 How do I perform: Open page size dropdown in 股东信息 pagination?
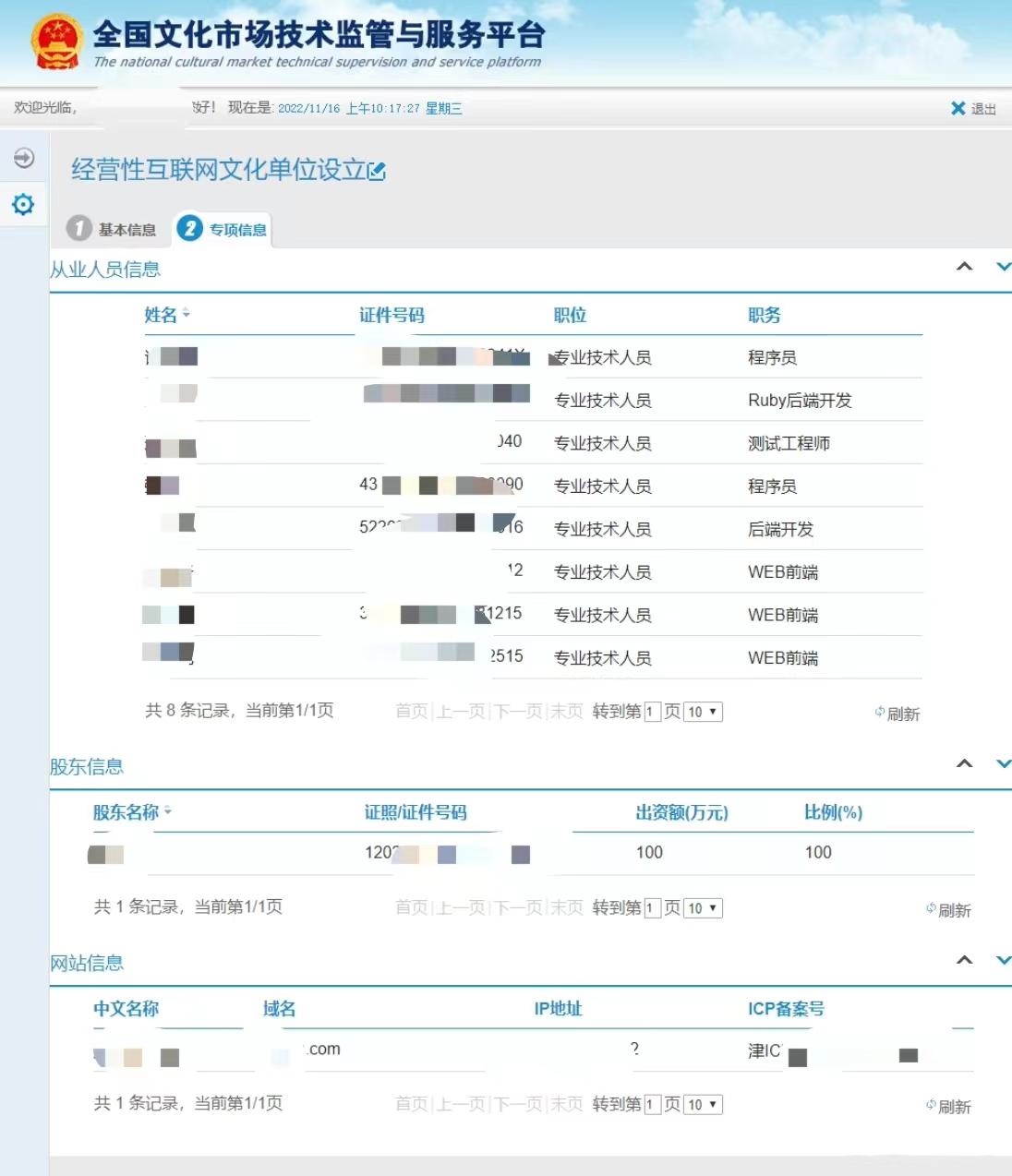coord(703,908)
